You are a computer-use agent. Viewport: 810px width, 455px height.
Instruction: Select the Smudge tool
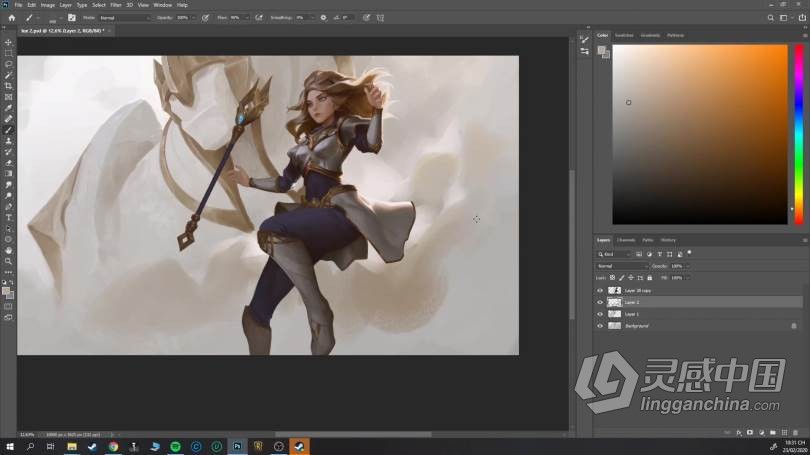[8, 184]
